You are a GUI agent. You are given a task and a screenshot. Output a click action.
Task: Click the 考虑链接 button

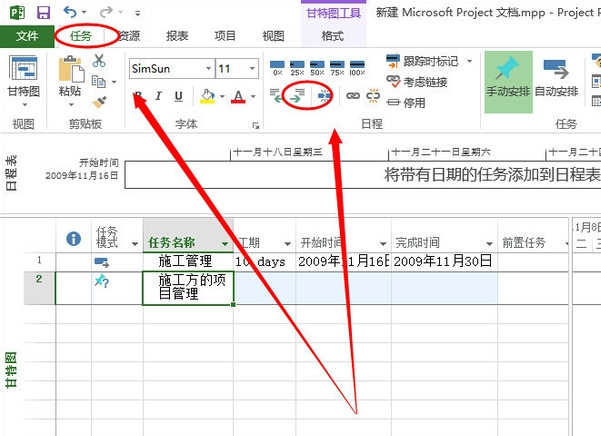click(417, 82)
